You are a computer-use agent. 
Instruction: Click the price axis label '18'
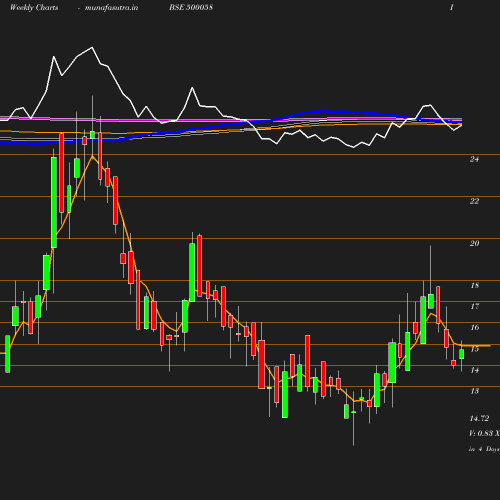click(475, 285)
